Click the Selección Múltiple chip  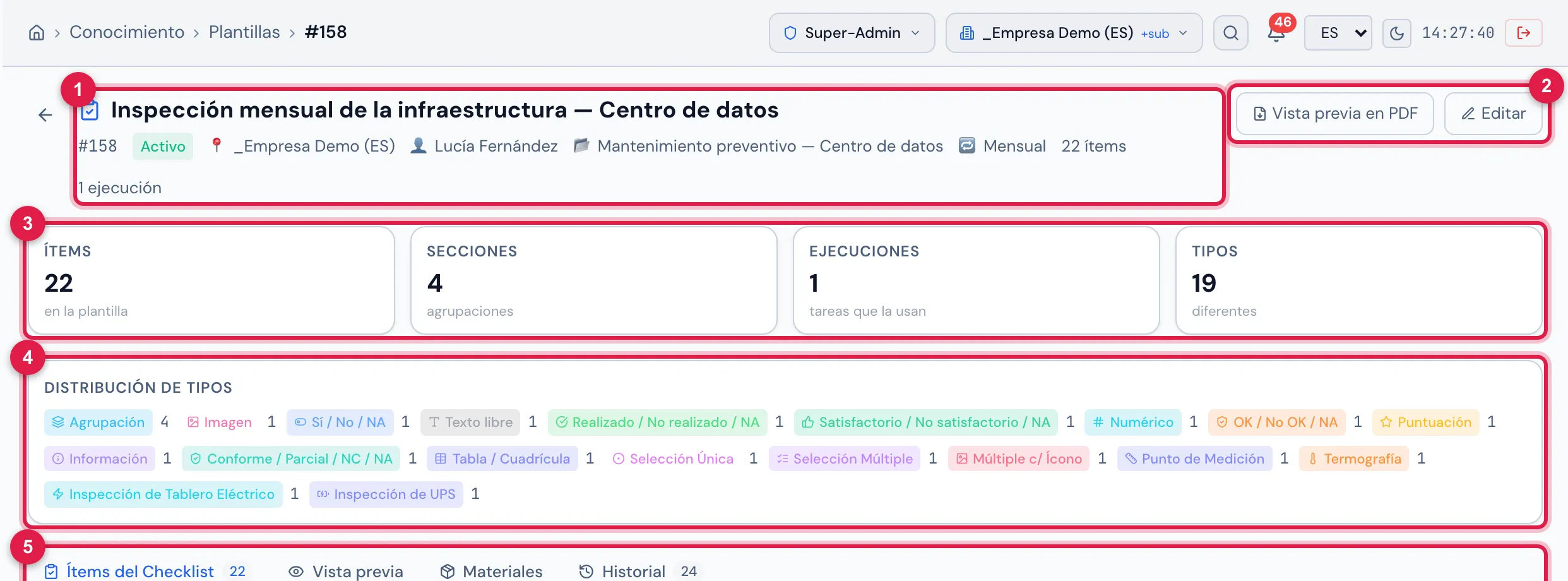tap(845, 459)
